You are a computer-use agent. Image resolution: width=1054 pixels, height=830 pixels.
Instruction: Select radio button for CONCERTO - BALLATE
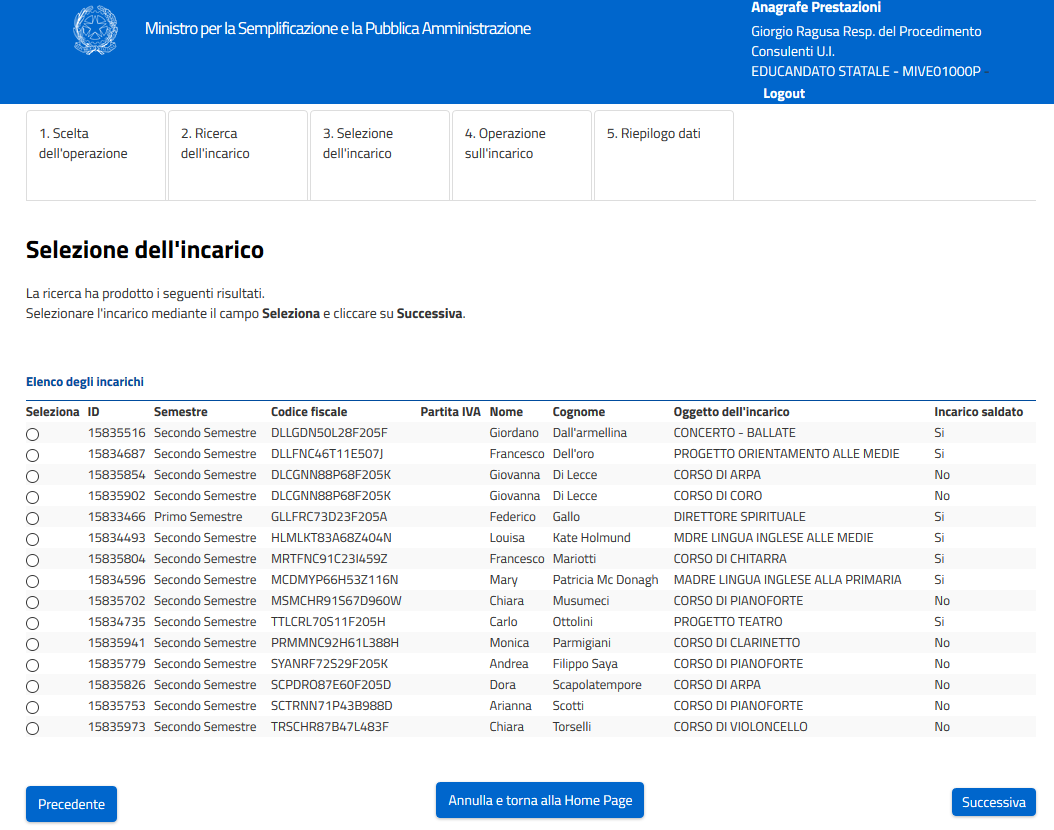33,434
